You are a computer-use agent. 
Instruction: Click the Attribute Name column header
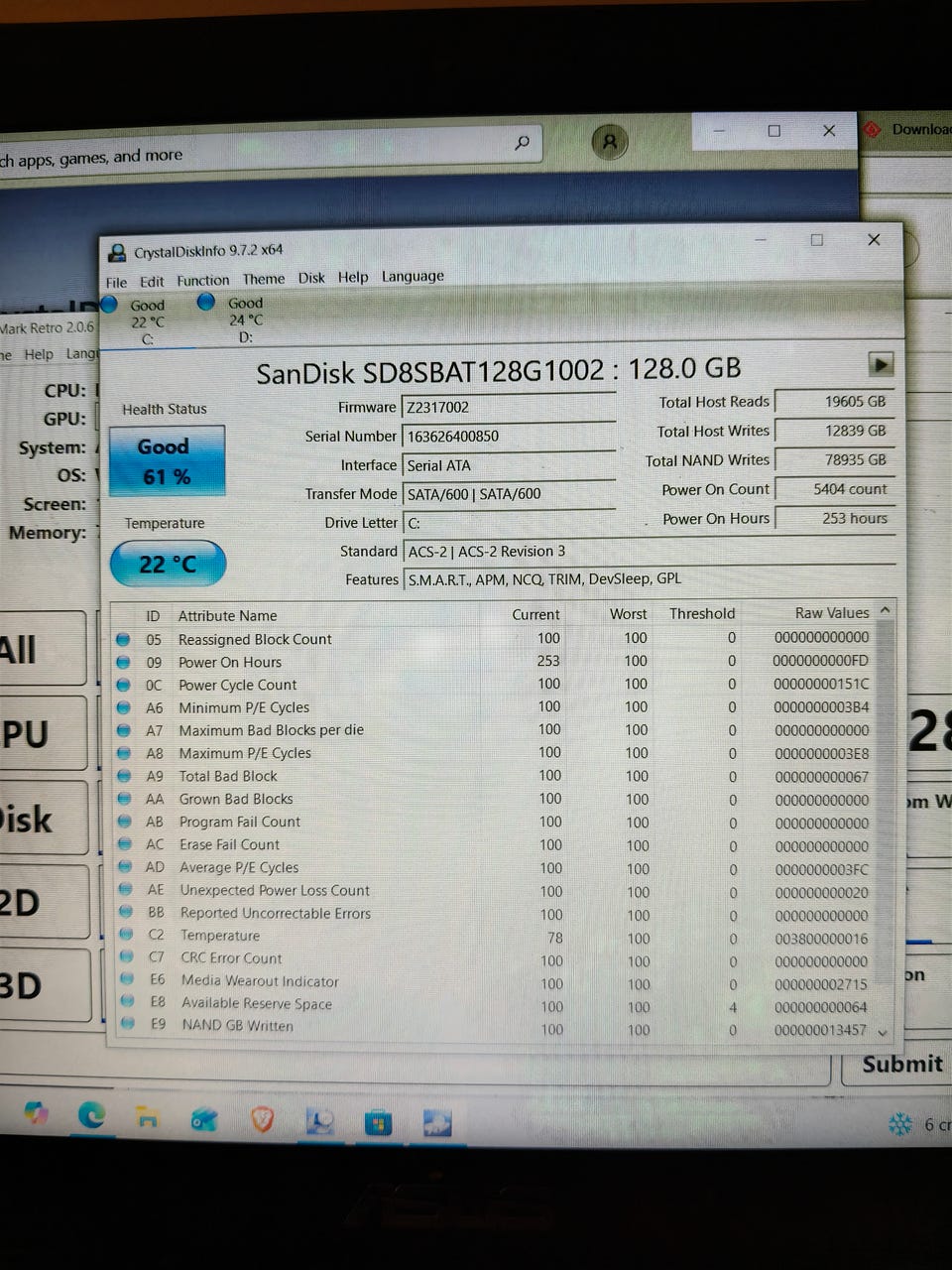pyautogui.click(x=228, y=615)
